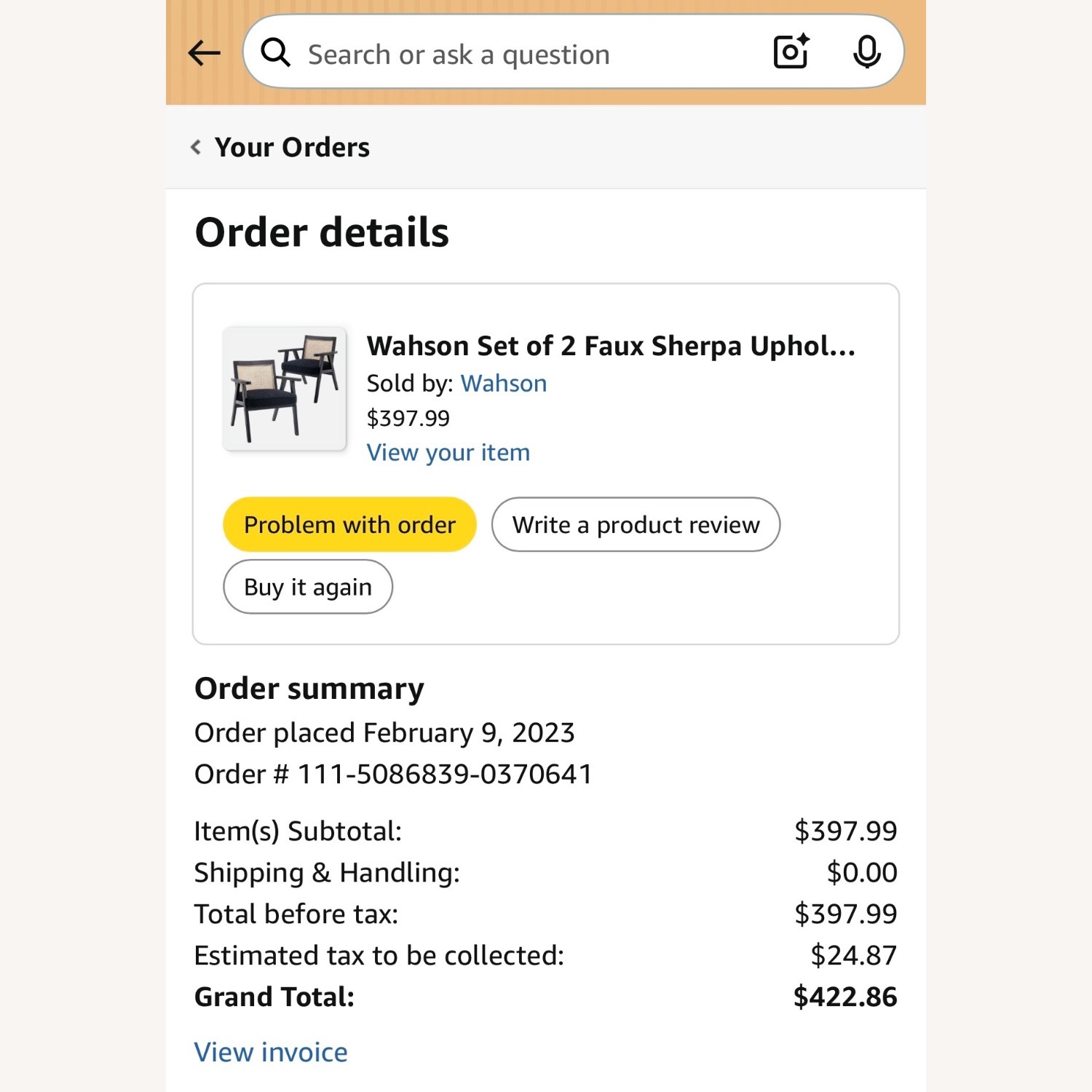
Task: Select 'Write a product review' button
Action: [x=636, y=525]
